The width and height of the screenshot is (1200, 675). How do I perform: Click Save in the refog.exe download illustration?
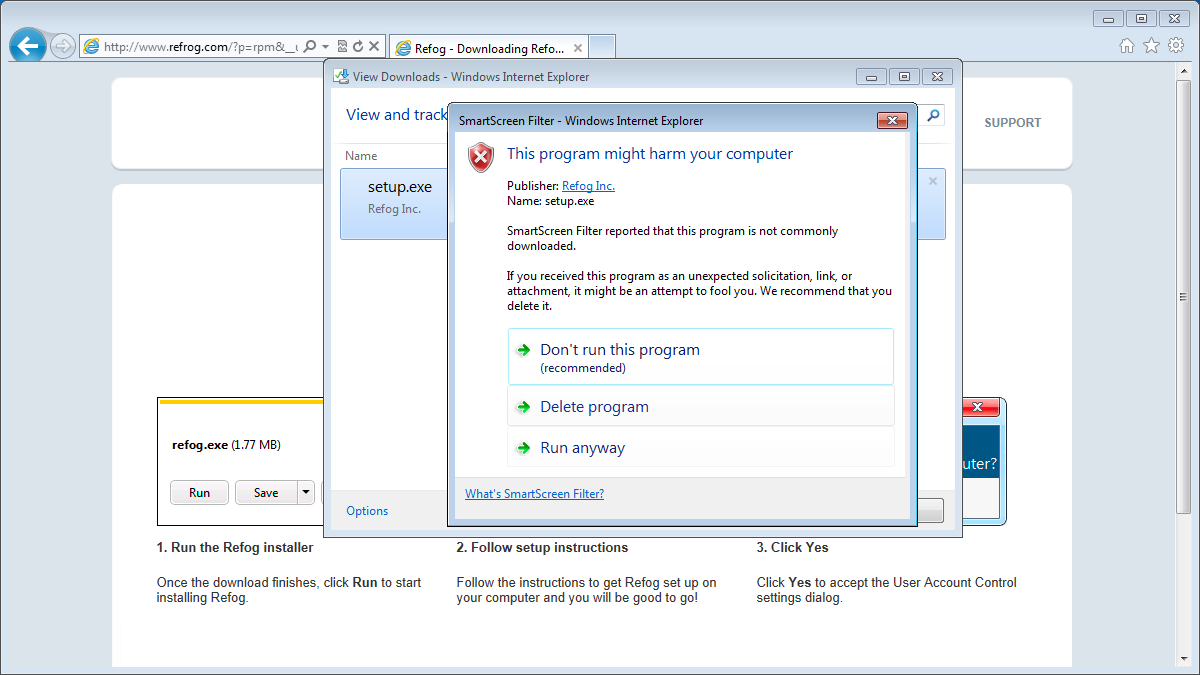pyautogui.click(x=266, y=493)
